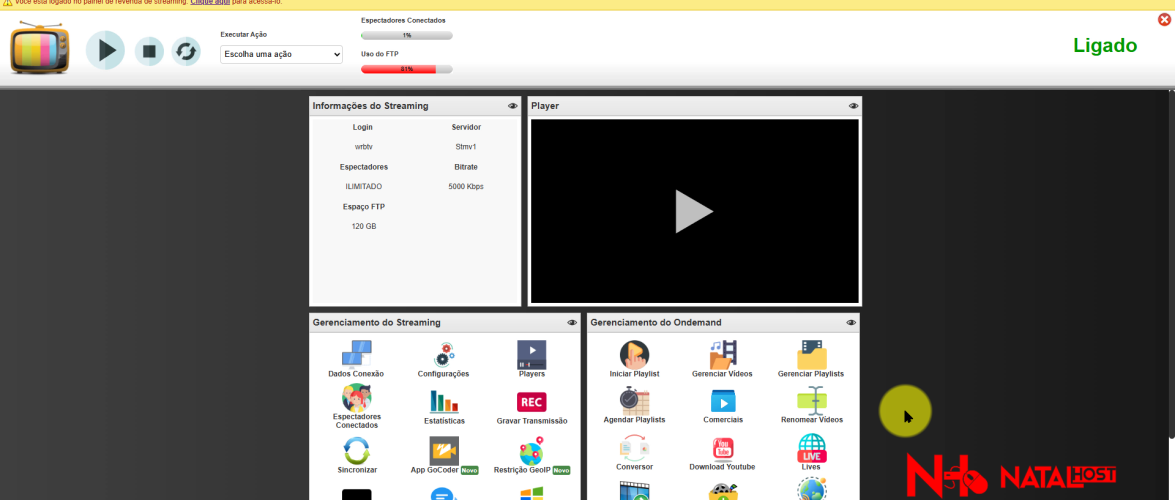1175x500 pixels.
Task: Start the streaming with the play button
Action: click(x=106, y=50)
